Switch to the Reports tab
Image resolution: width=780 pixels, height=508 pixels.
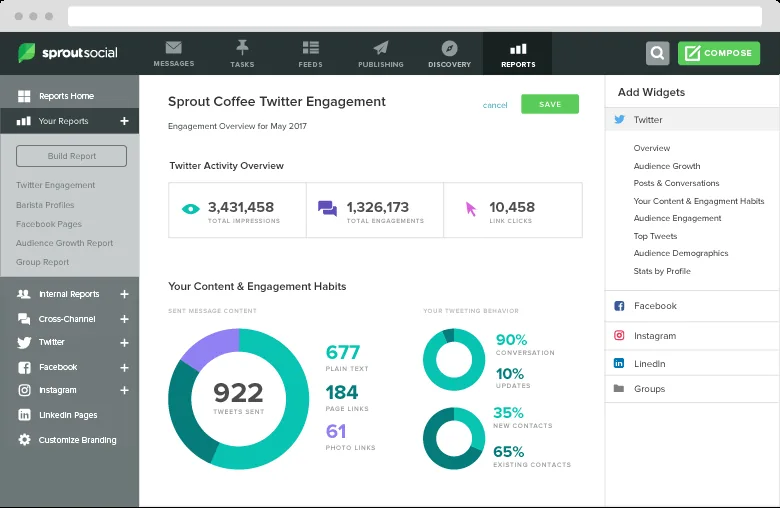517,54
